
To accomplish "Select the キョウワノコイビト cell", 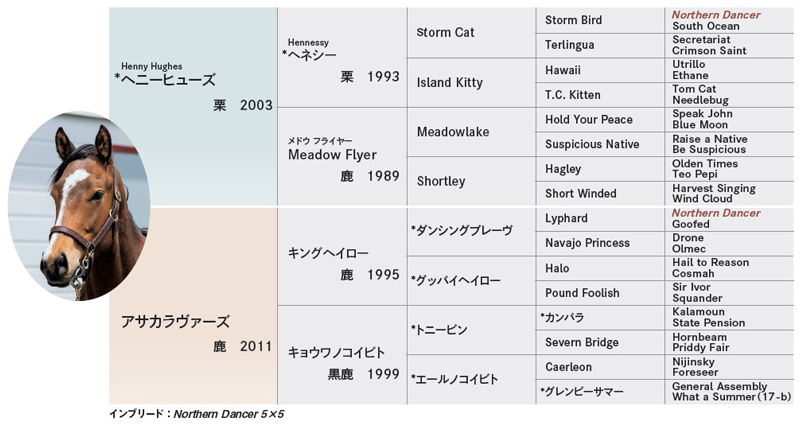I will (x=342, y=356).
